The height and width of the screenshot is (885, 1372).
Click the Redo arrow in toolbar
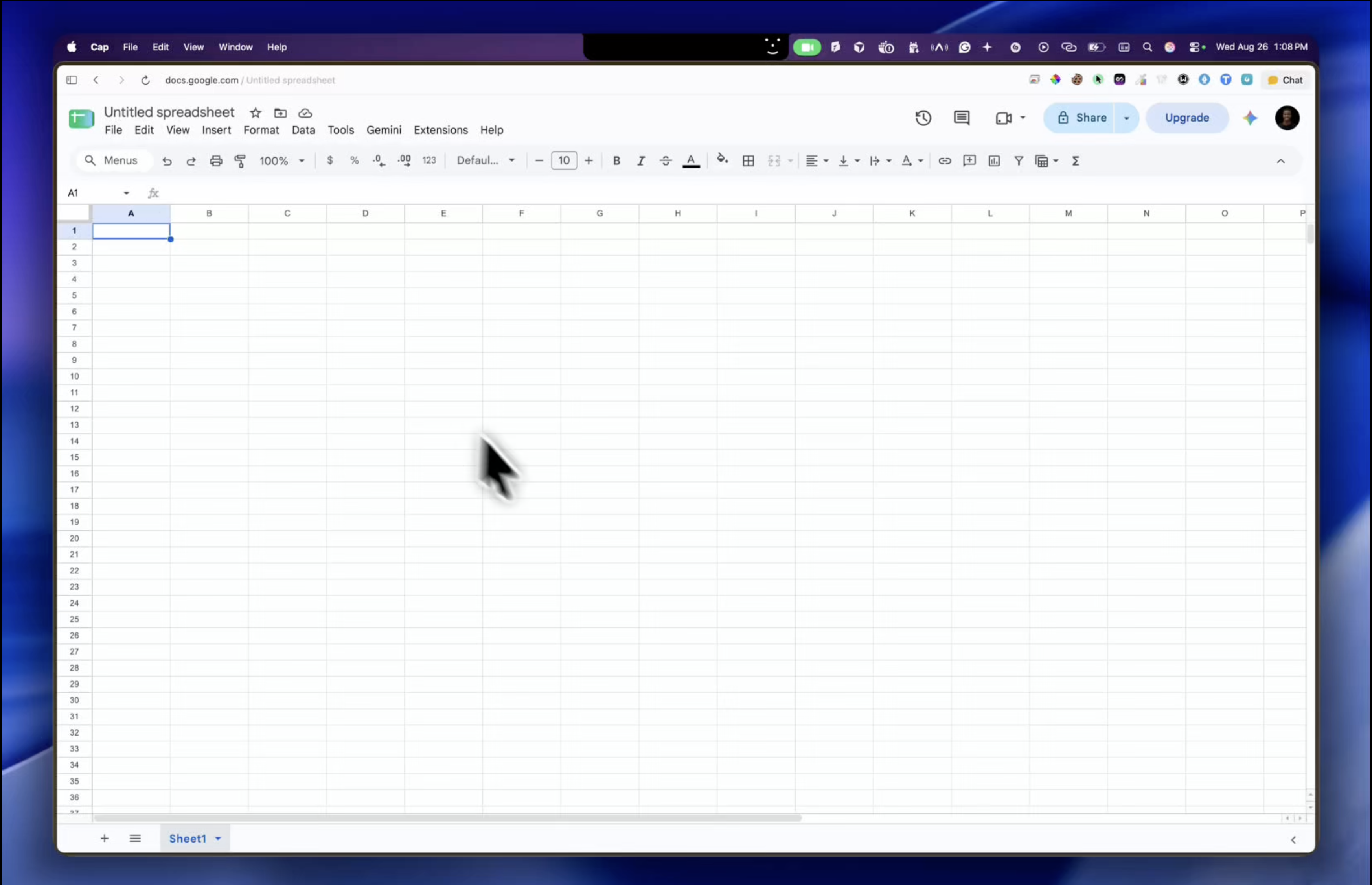191,161
